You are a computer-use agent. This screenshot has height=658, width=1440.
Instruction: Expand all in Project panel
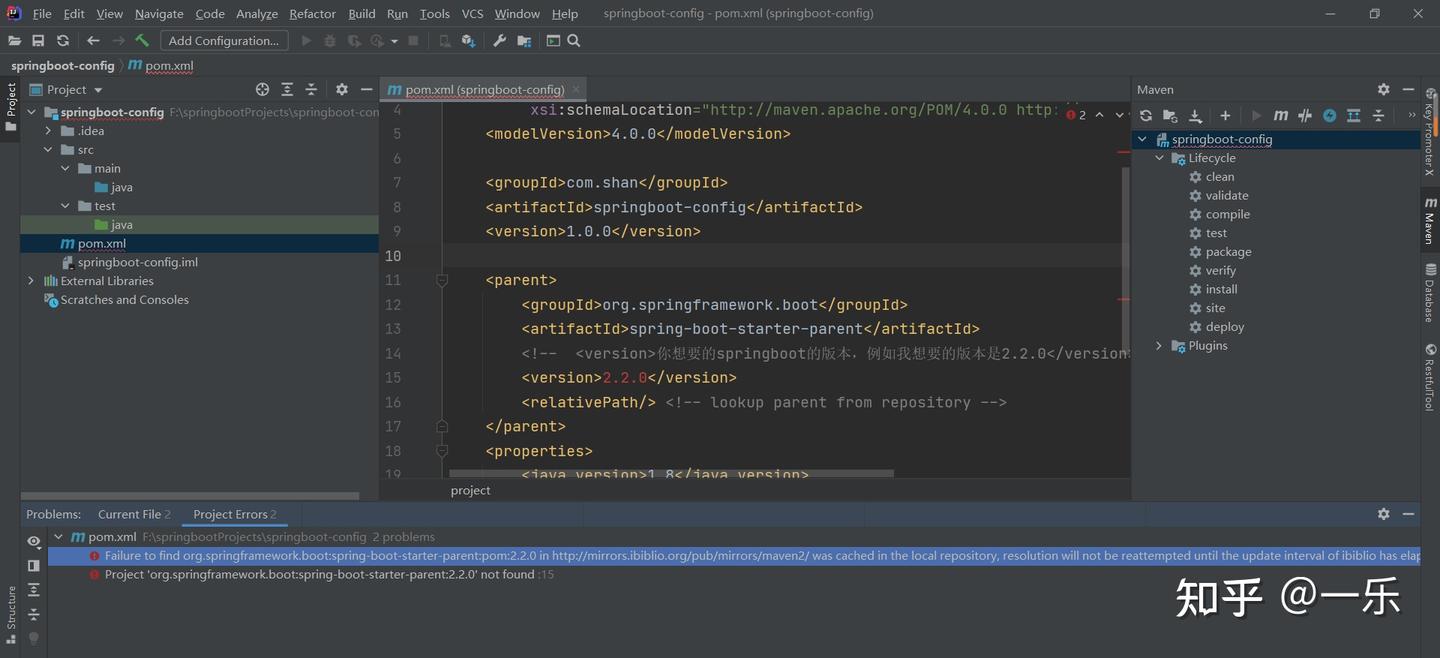point(287,89)
